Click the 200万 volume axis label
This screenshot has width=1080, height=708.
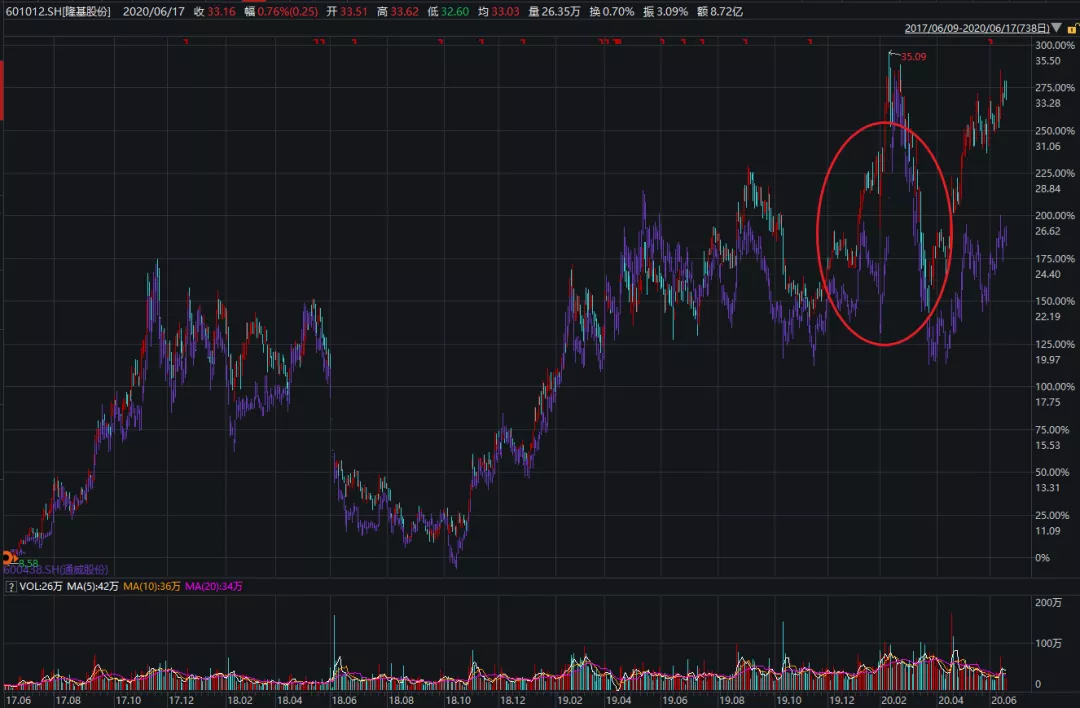coord(1049,603)
